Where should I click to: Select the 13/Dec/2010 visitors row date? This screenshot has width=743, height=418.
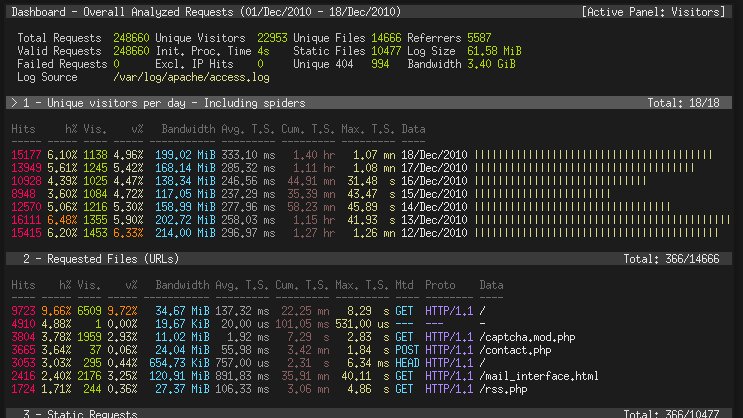coord(434,220)
